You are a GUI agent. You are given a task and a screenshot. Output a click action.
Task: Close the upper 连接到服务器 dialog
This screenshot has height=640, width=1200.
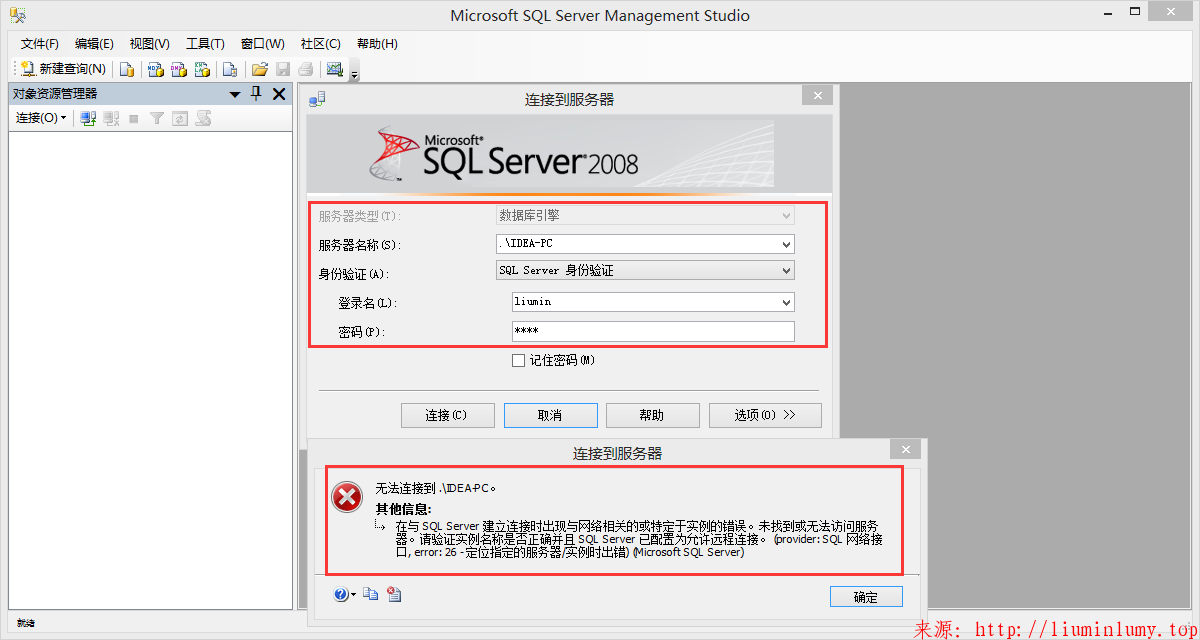click(x=817, y=96)
